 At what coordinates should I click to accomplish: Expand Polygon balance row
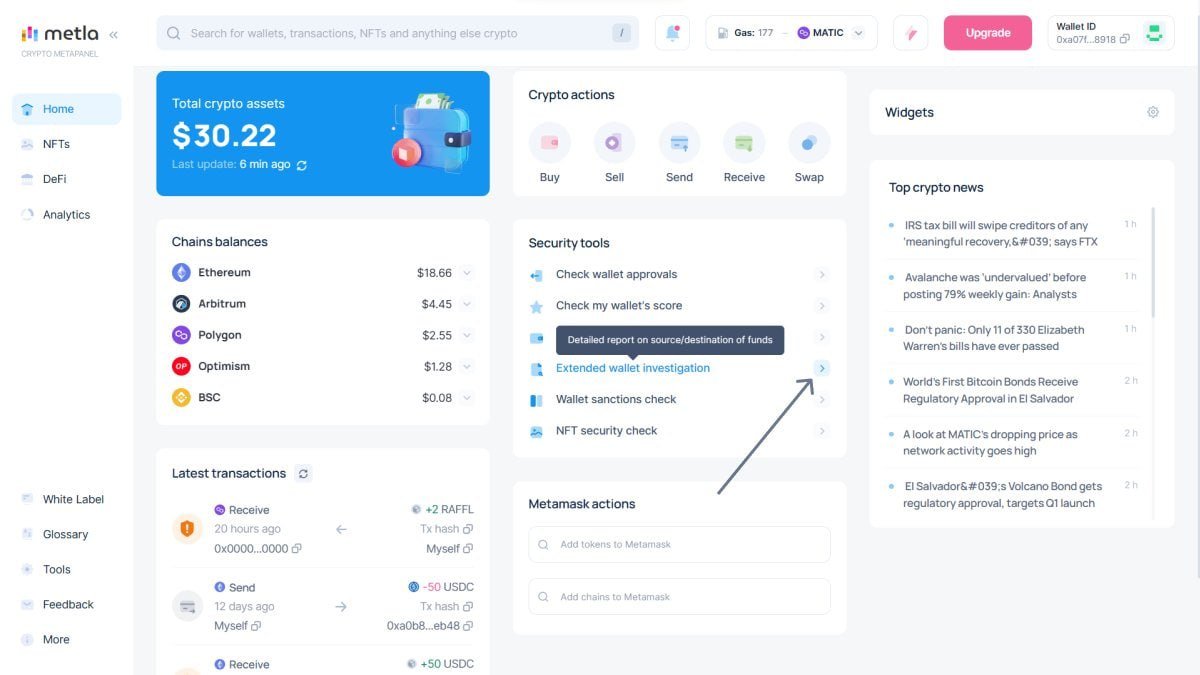coord(467,335)
